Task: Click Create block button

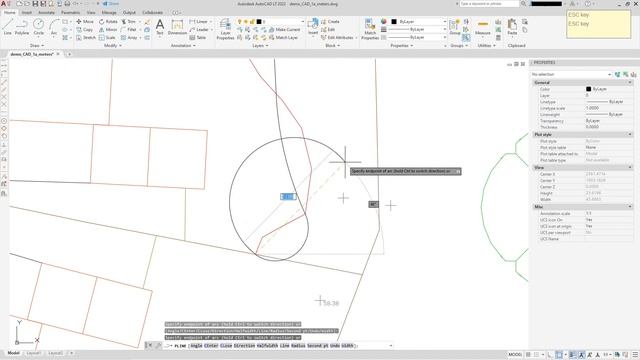Action: 330,22
